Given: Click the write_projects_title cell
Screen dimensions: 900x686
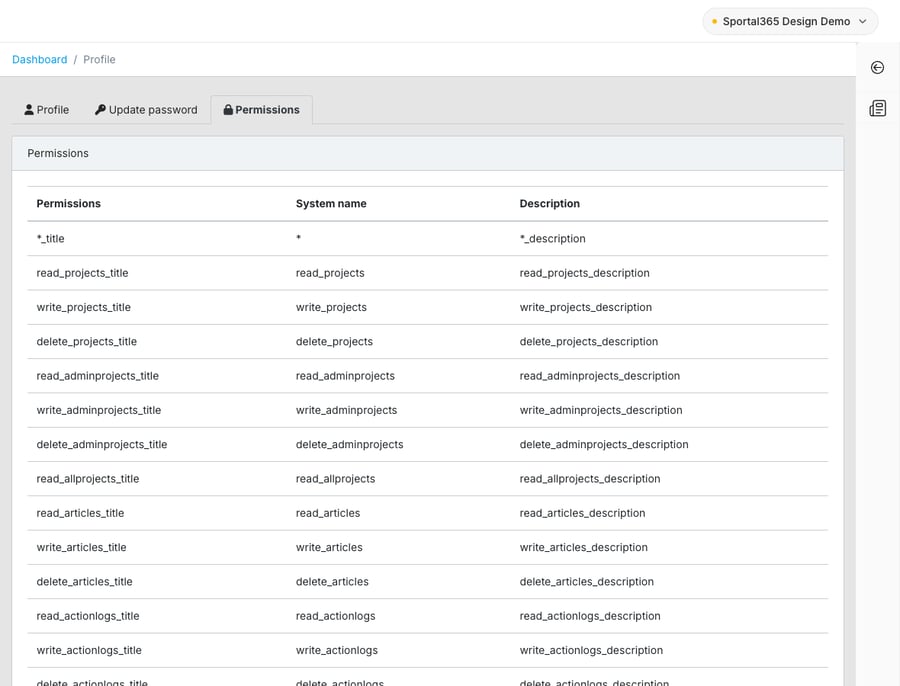Looking at the screenshot, I should [157, 308].
